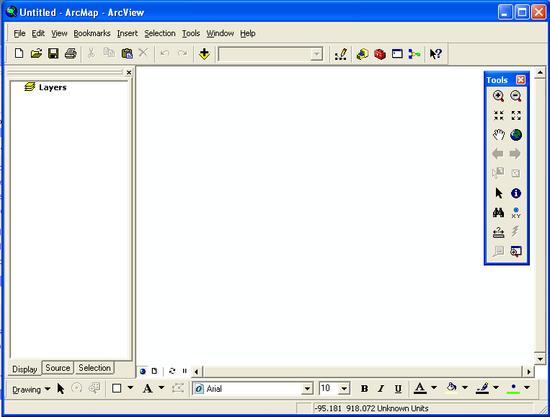Open the View menu
This screenshot has height=417, width=550.
(59, 33)
